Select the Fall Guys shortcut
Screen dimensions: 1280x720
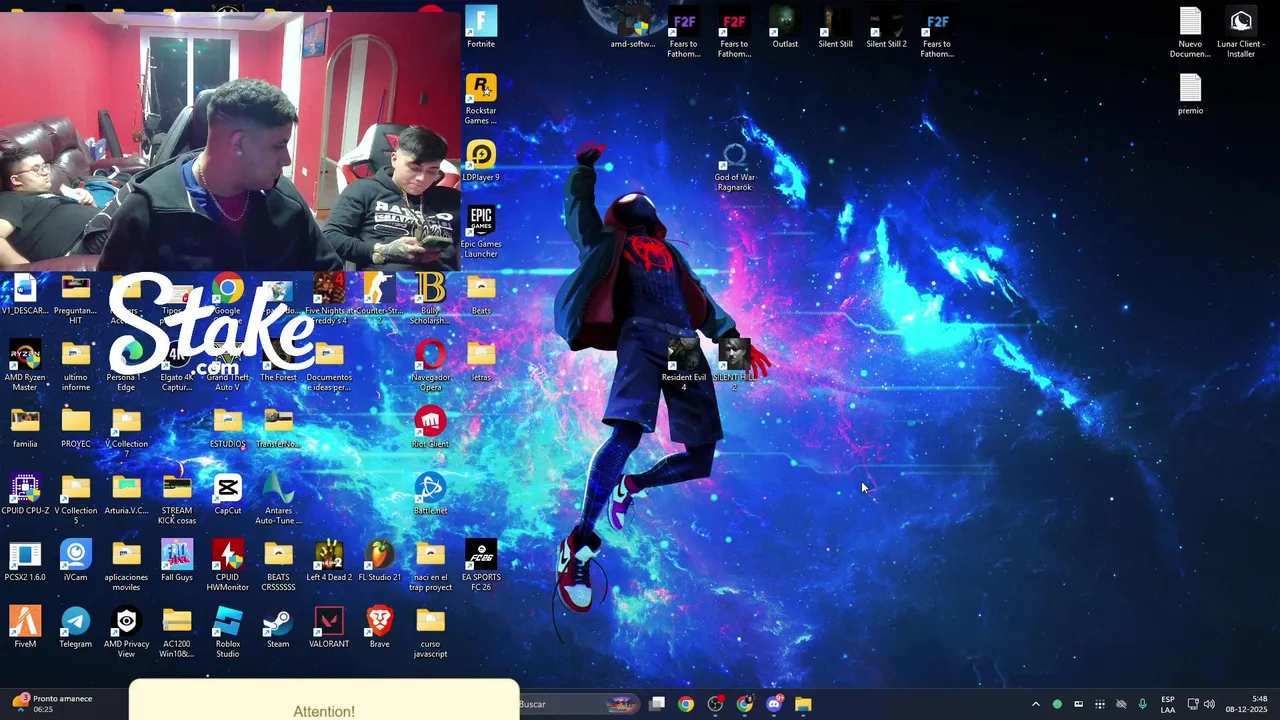click(x=177, y=561)
